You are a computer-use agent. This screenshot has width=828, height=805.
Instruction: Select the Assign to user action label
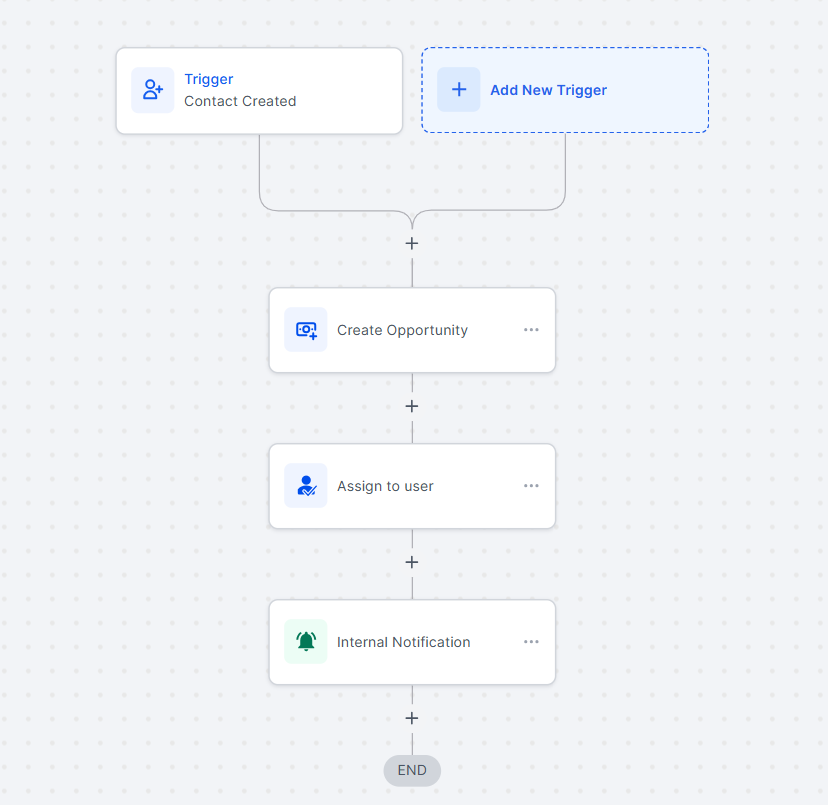385,486
